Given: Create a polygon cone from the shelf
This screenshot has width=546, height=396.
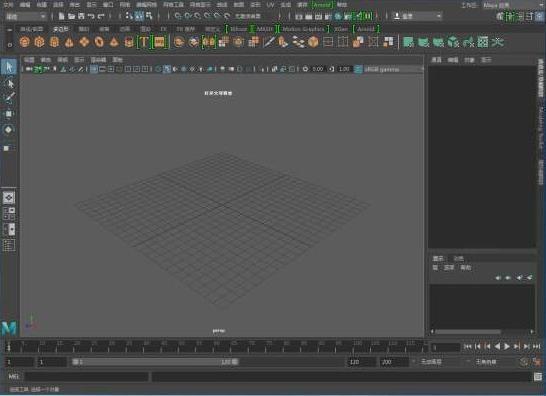Looking at the screenshot, I should (69, 42).
